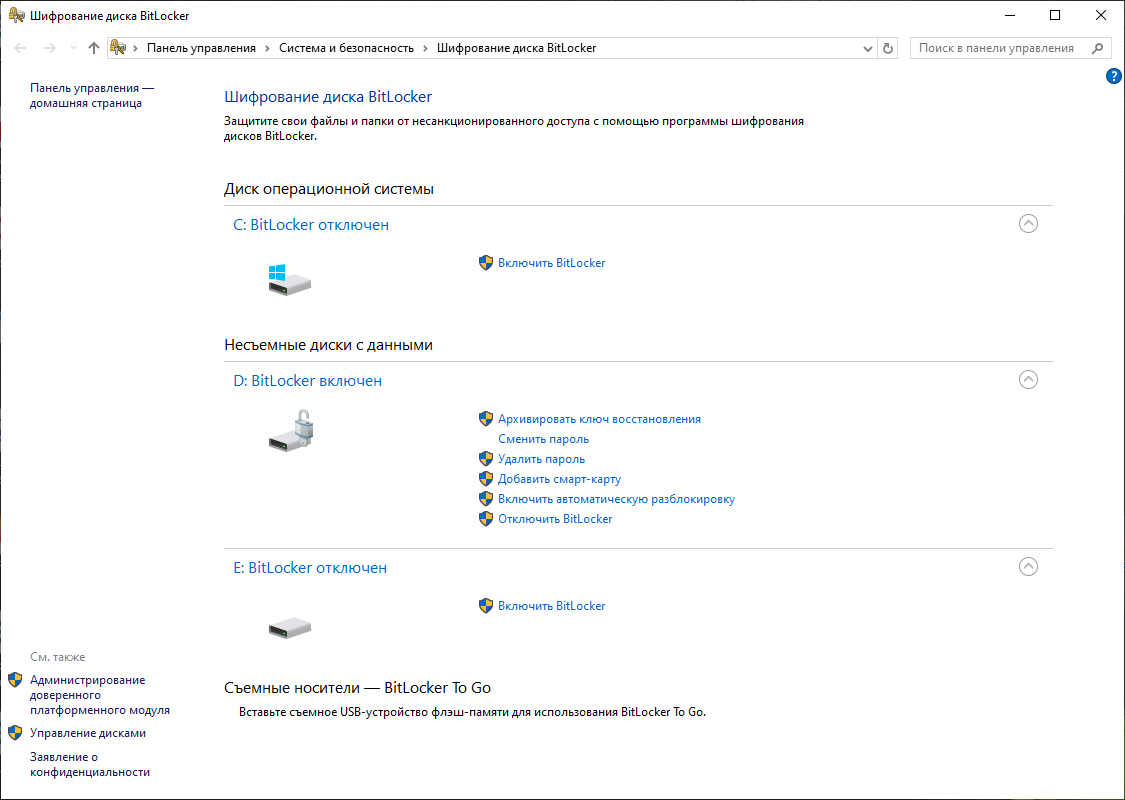The height and width of the screenshot is (800, 1125).
Task: Collapse the E: drive section
Action: (1028, 567)
